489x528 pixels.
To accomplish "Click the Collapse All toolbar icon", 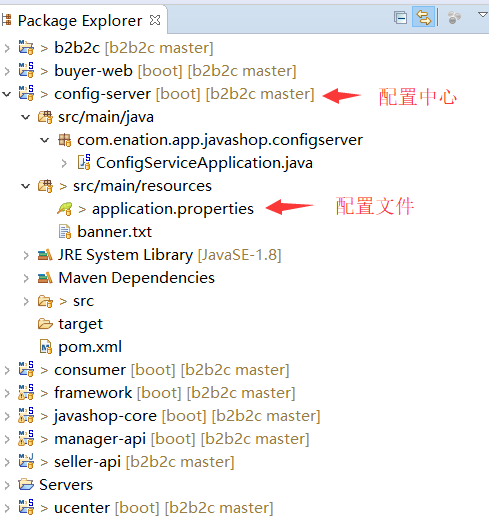I will tap(400, 18).
